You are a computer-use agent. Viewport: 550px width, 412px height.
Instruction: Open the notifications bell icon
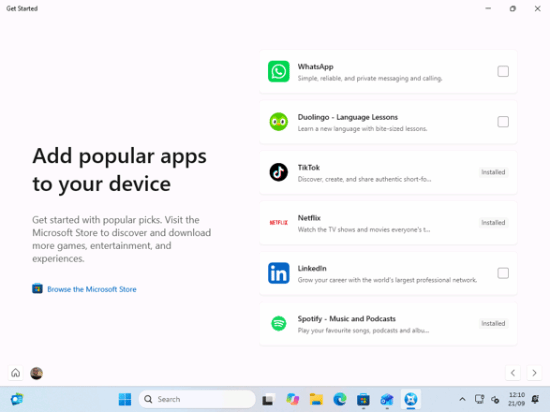click(x=535, y=399)
